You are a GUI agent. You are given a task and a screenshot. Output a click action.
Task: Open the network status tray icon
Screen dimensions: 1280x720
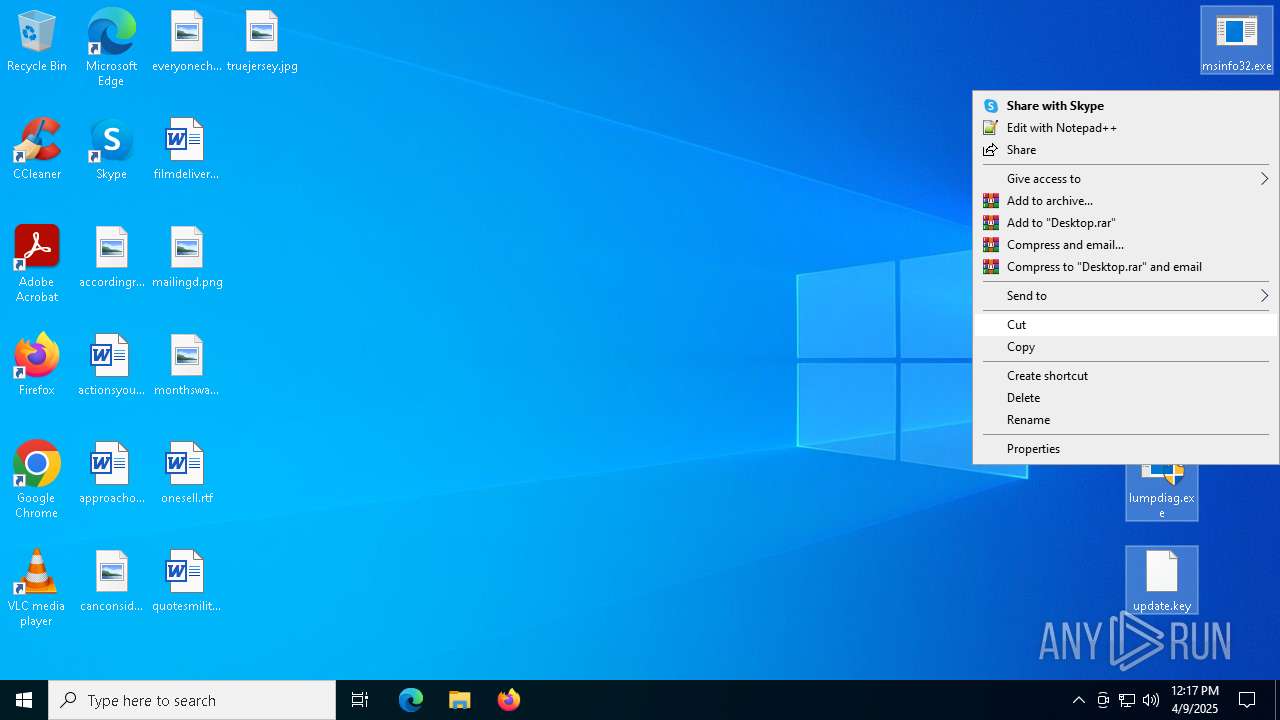tap(1127, 700)
